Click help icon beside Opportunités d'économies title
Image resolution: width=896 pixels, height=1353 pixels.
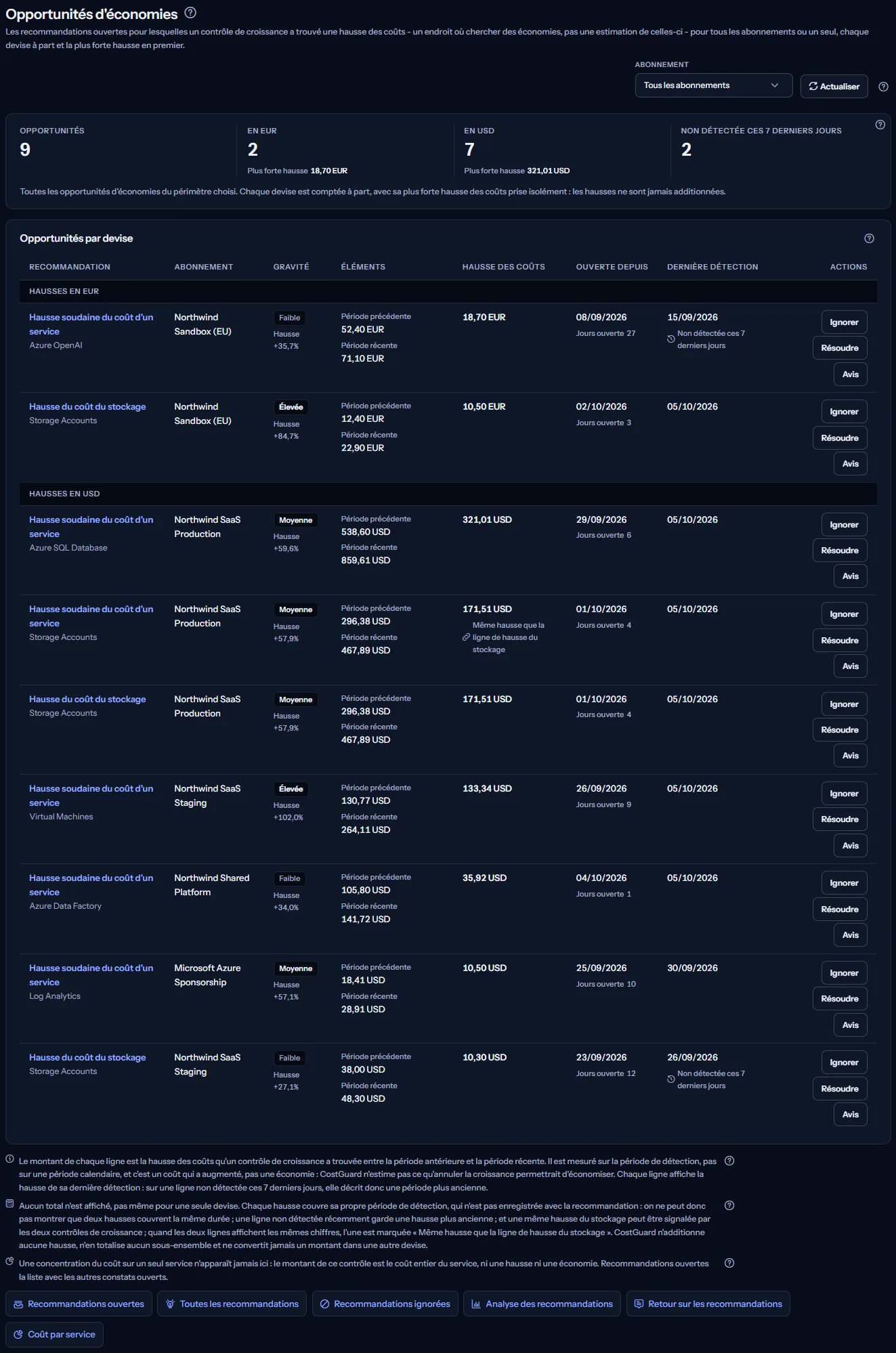(x=190, y=13)
